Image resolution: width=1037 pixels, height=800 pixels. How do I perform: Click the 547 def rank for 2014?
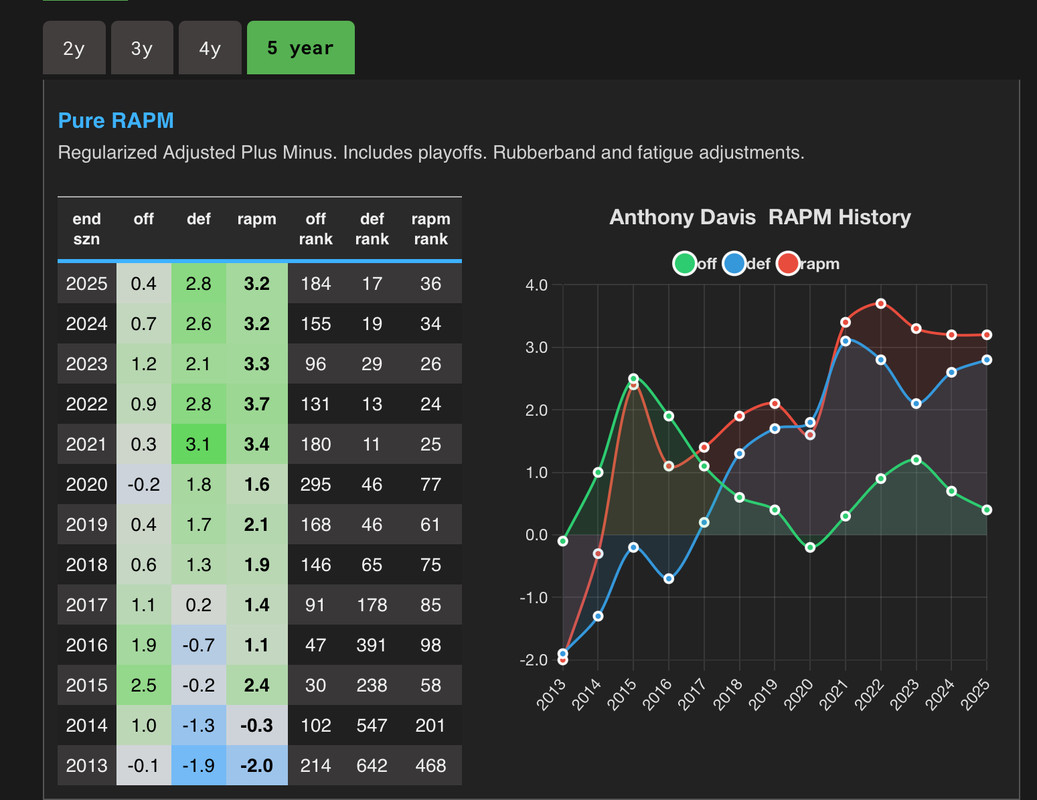click(372, 725)
